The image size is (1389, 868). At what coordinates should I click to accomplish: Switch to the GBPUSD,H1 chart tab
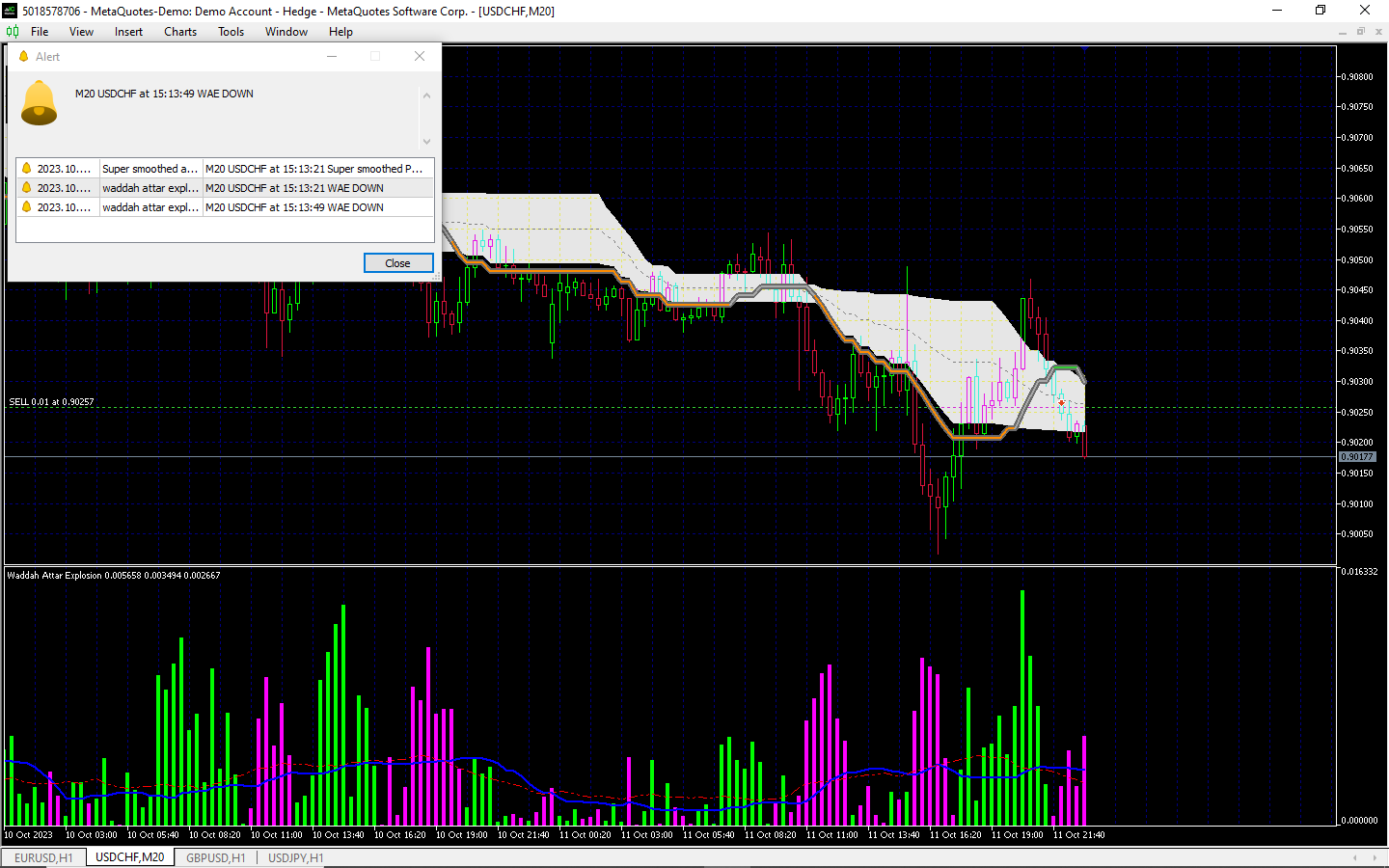tap(216, 857)
